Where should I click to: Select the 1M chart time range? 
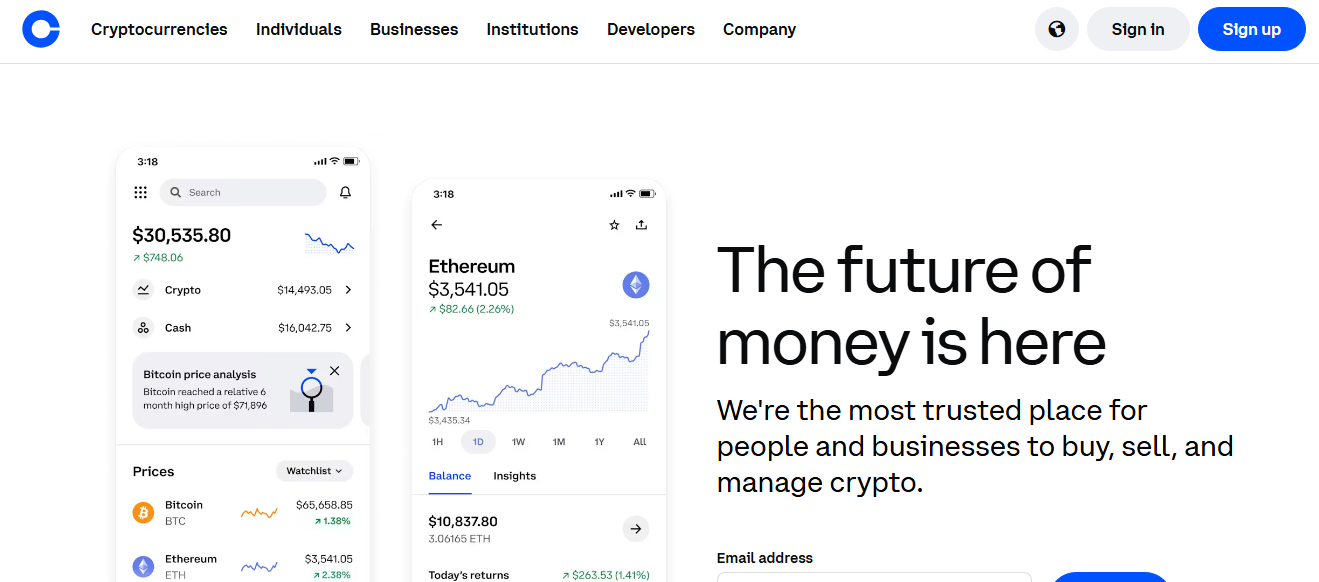point(559,442)
